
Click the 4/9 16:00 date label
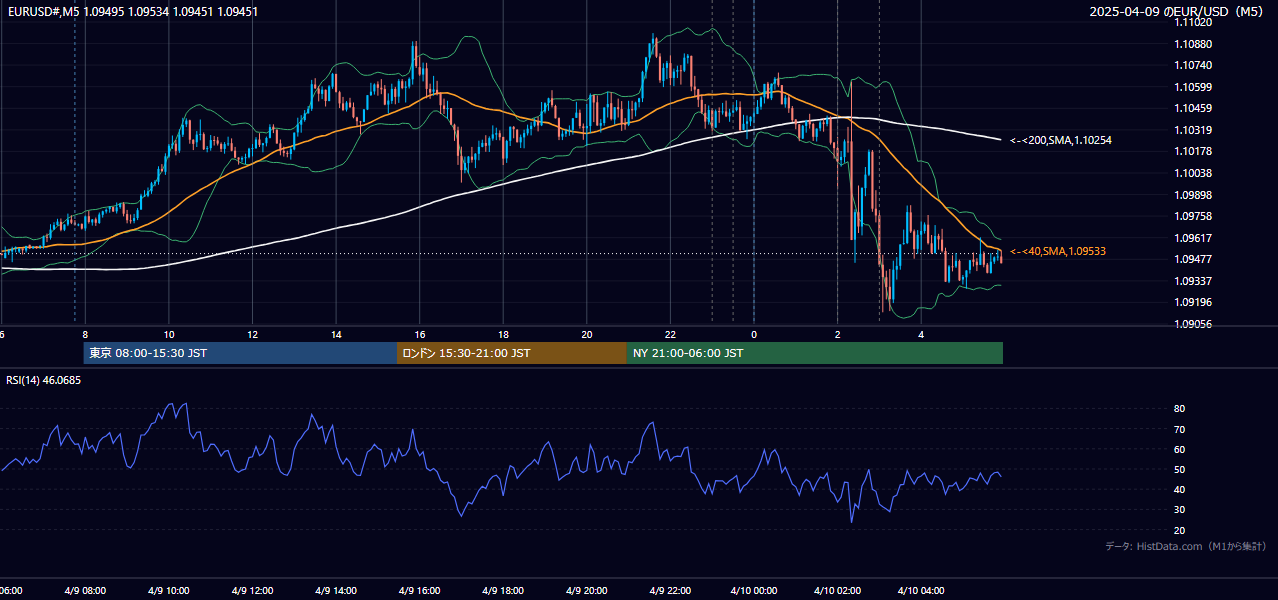coord(419,591)
